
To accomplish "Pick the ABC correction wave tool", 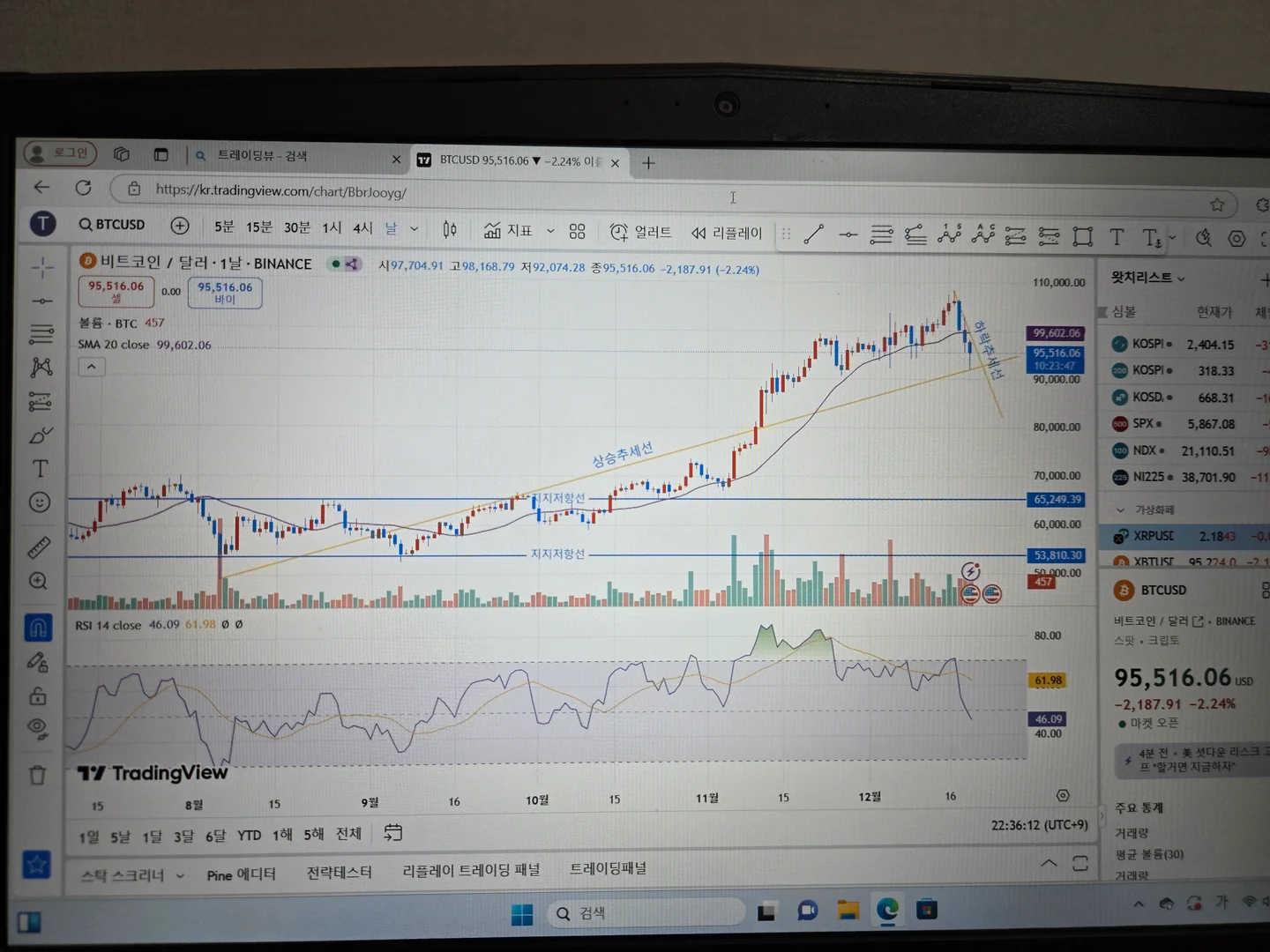I will pos(982,234).
